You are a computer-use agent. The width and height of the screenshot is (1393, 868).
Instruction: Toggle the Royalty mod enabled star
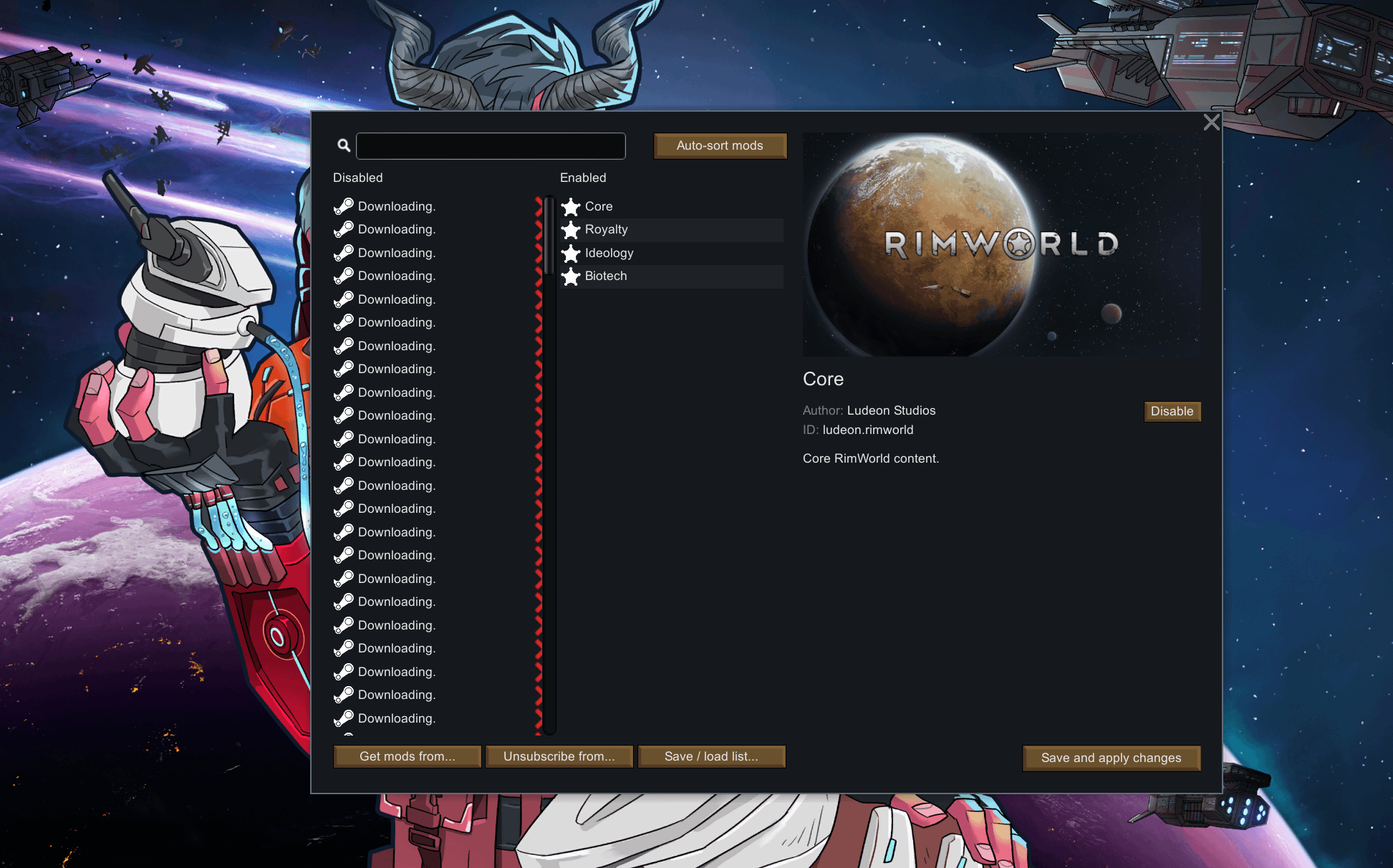[x=571, y=229]
